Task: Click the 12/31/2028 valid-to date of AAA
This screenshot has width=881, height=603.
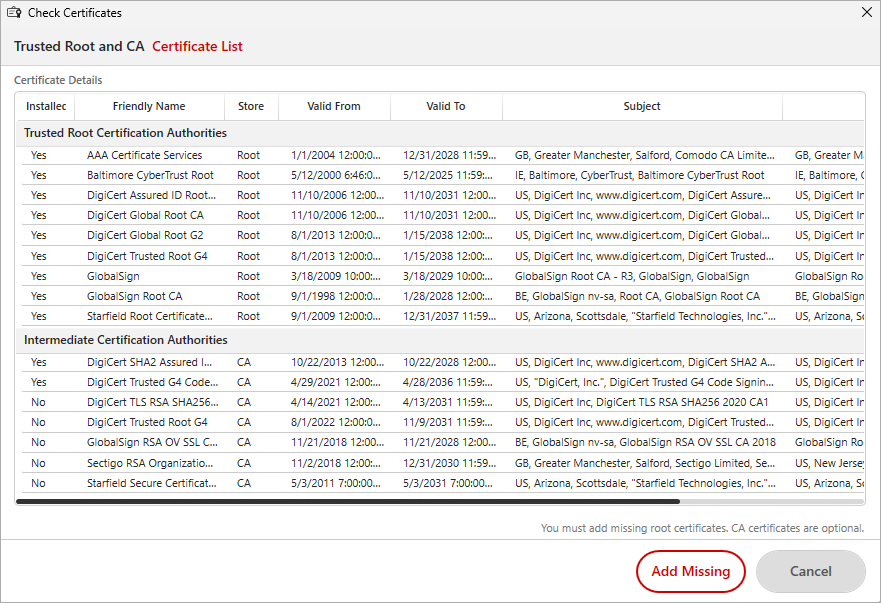Action: (x=449, y=155)
